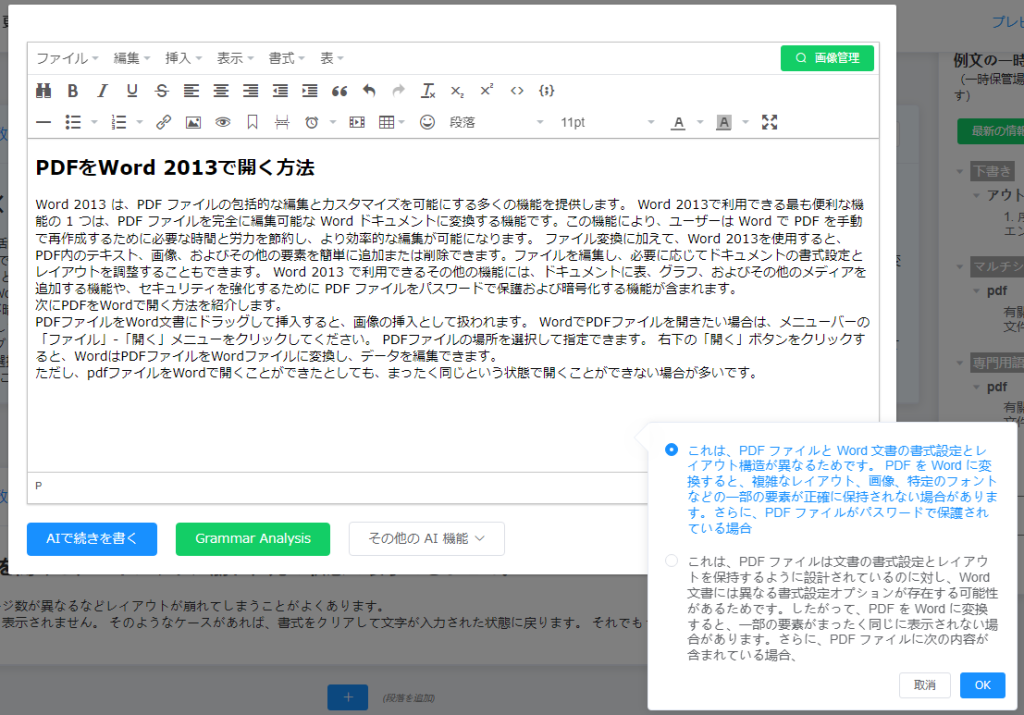Screen dimensions: 1024x715
Task: Clear formatting of selection
Action: 428,91
